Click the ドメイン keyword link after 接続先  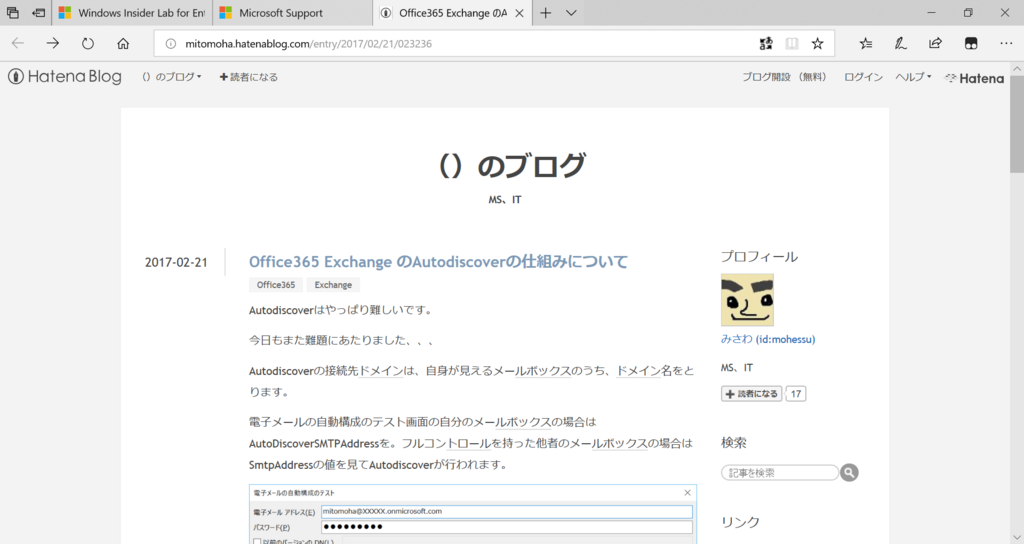click(381, 371)
